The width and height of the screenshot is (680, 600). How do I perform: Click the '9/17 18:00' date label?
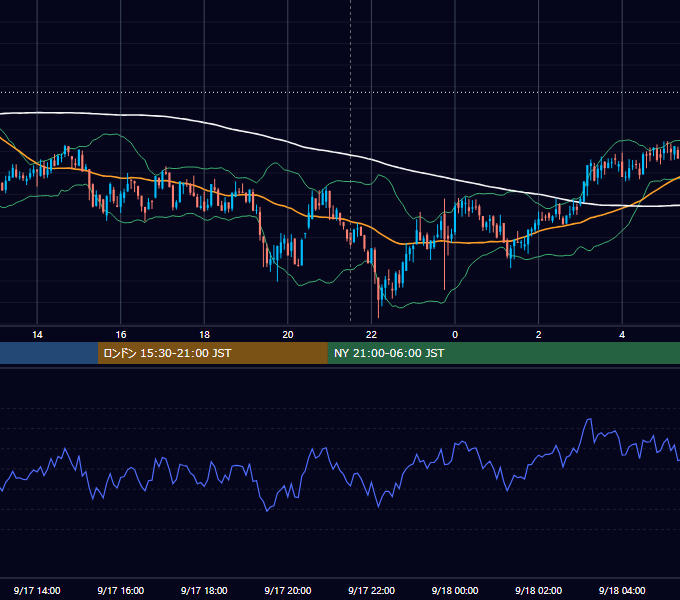pos(204,590)
